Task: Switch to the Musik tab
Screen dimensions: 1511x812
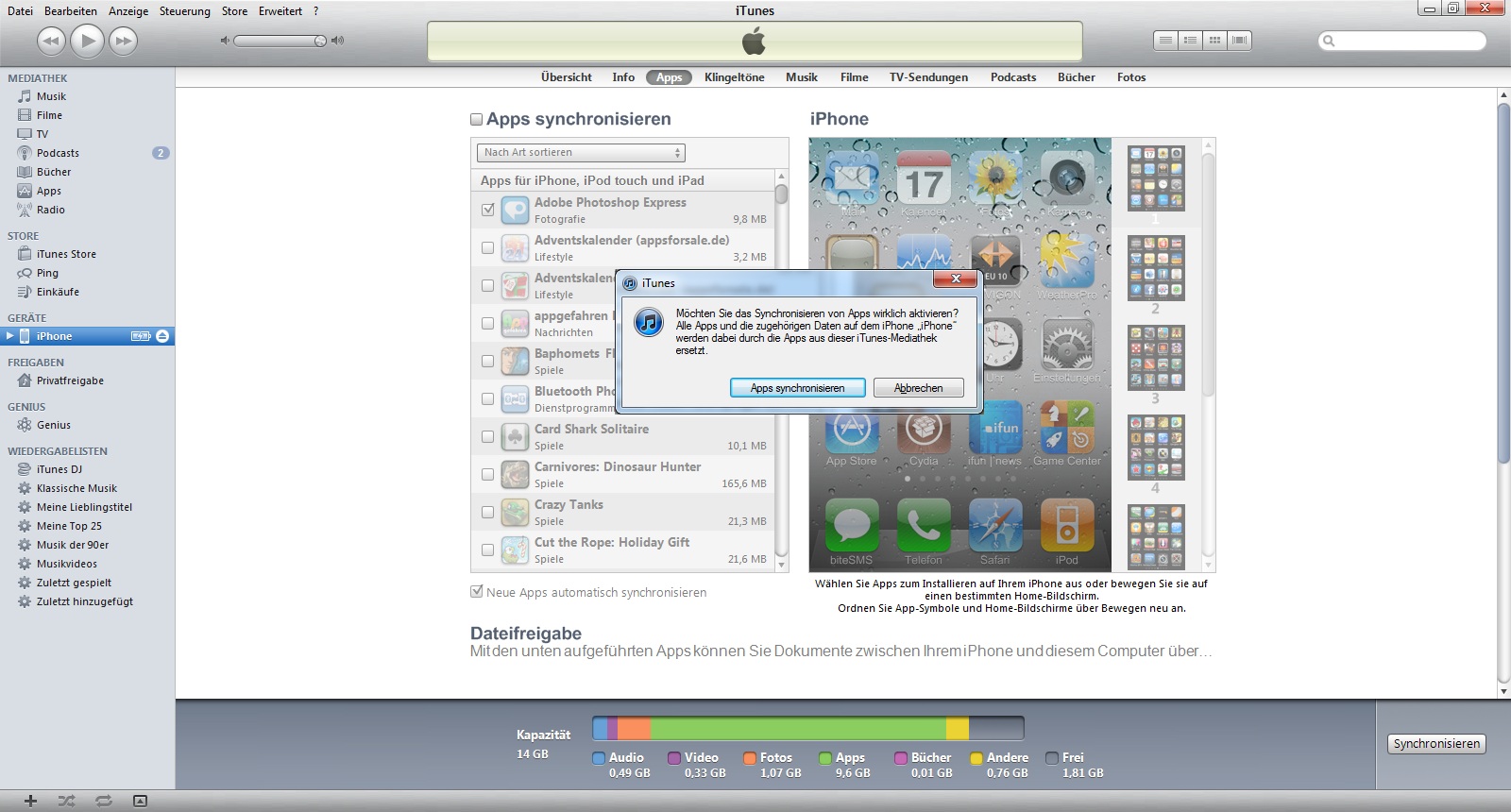Action: click(x=801, y=77)
